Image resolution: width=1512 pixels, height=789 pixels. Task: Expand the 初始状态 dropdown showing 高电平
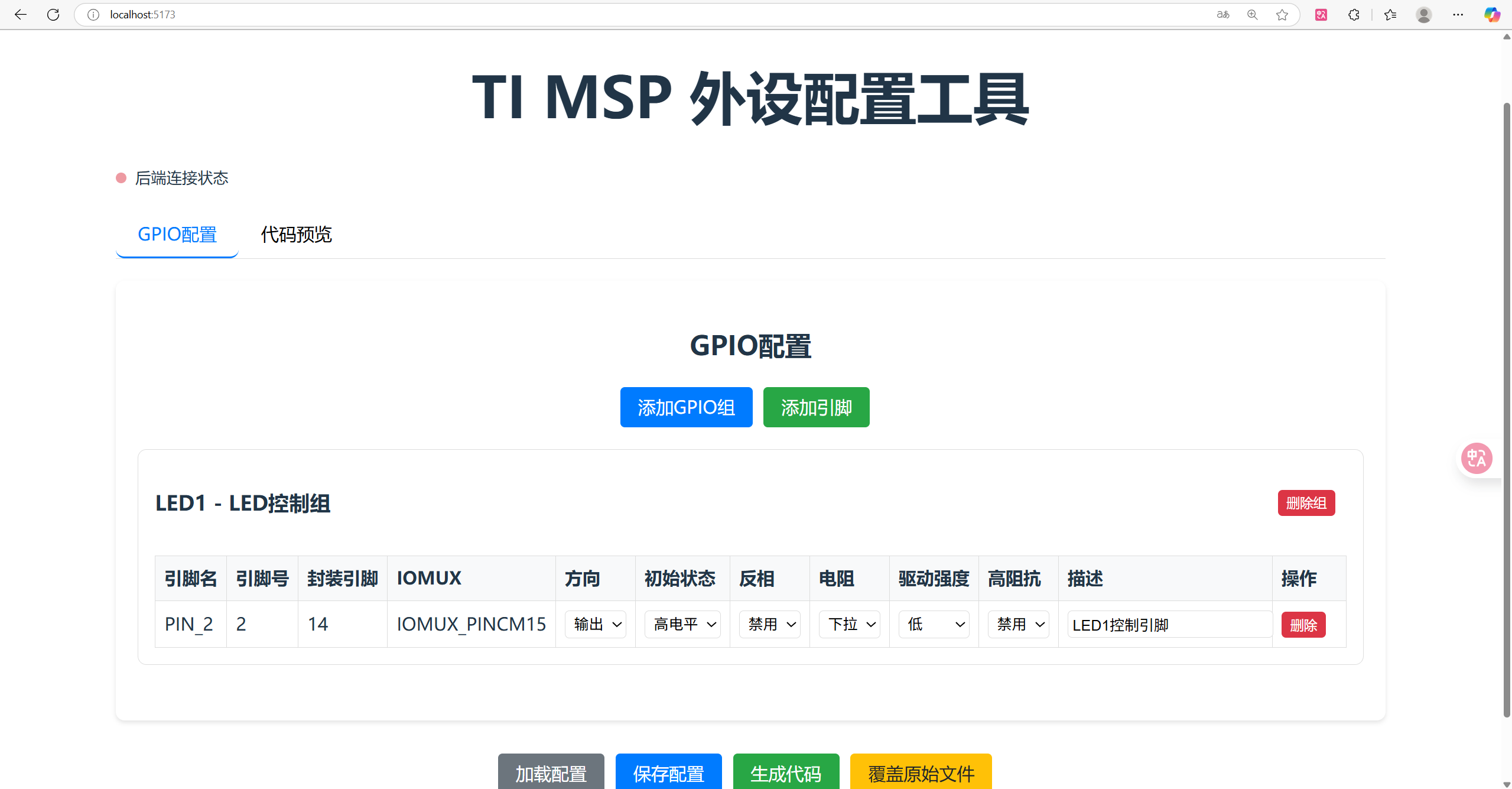pyautogui.click(x=683, y=624)
